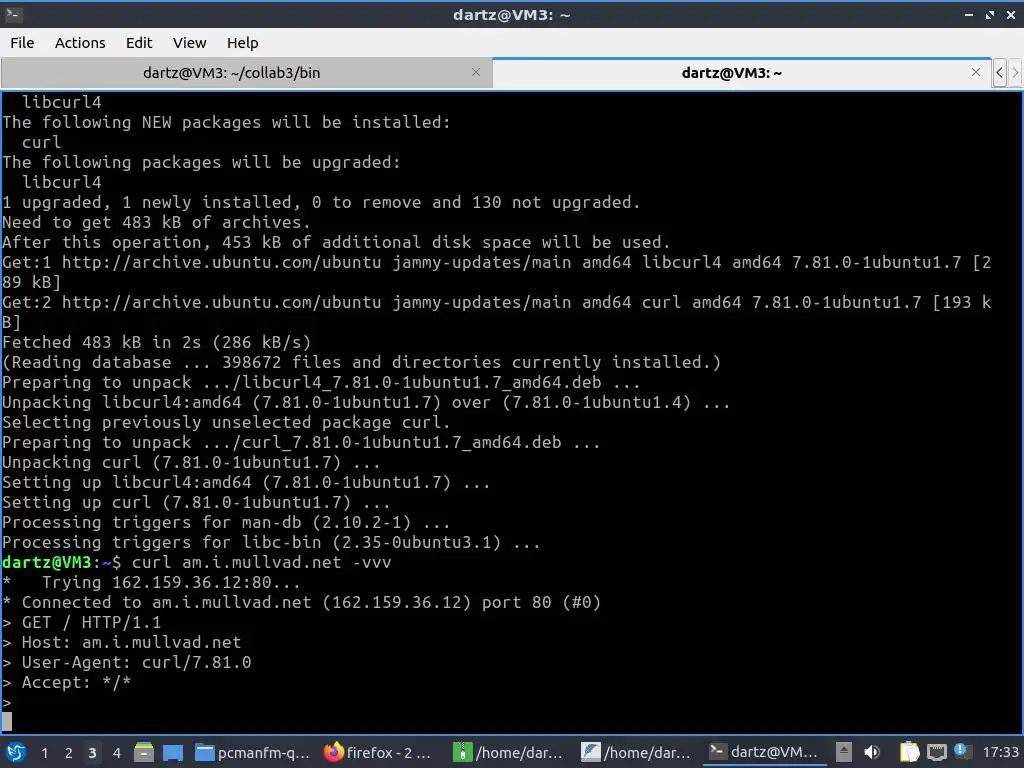Viewport: 1024px width, 768px height.
Task: Maximize the terminal window
Action: click(990, 14)
